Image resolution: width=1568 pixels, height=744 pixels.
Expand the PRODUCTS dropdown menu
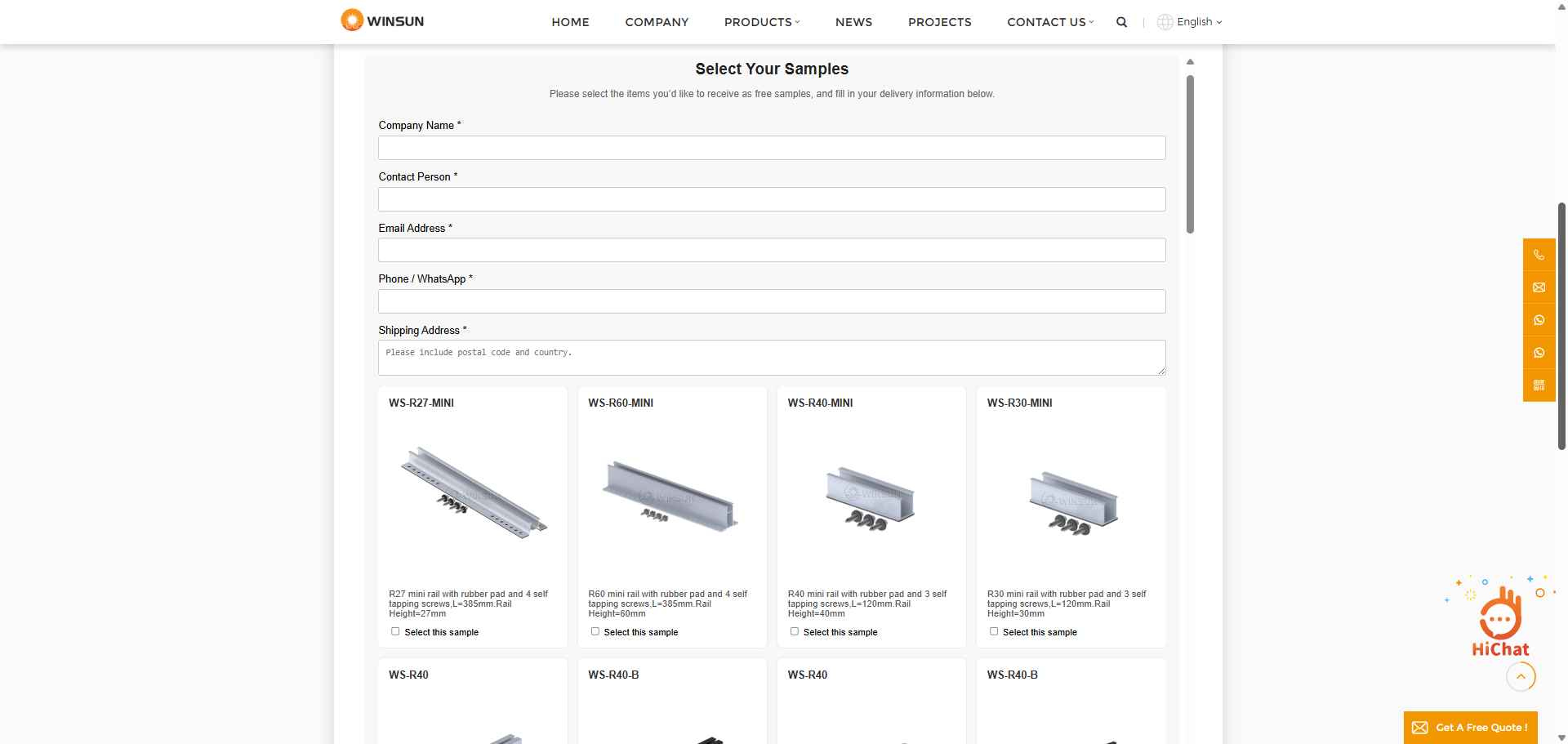(761, 22)
